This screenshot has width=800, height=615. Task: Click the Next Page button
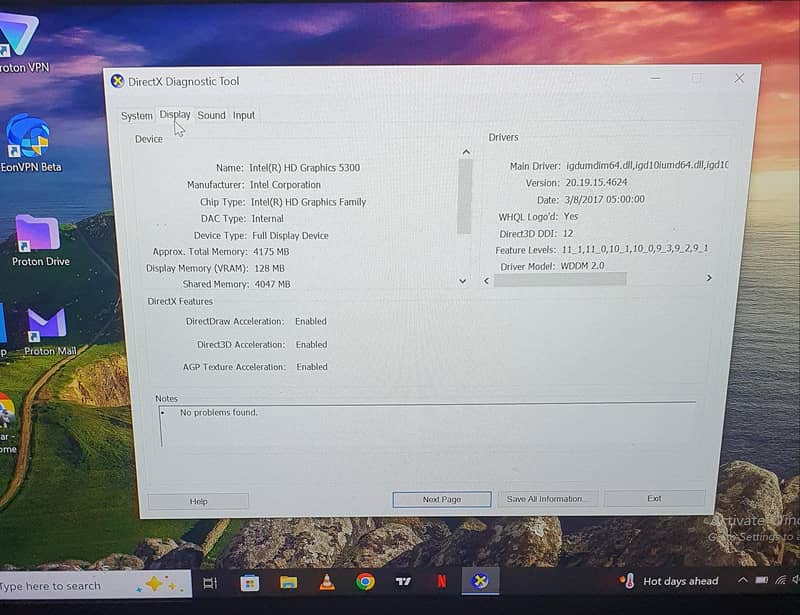click(440, 499)
